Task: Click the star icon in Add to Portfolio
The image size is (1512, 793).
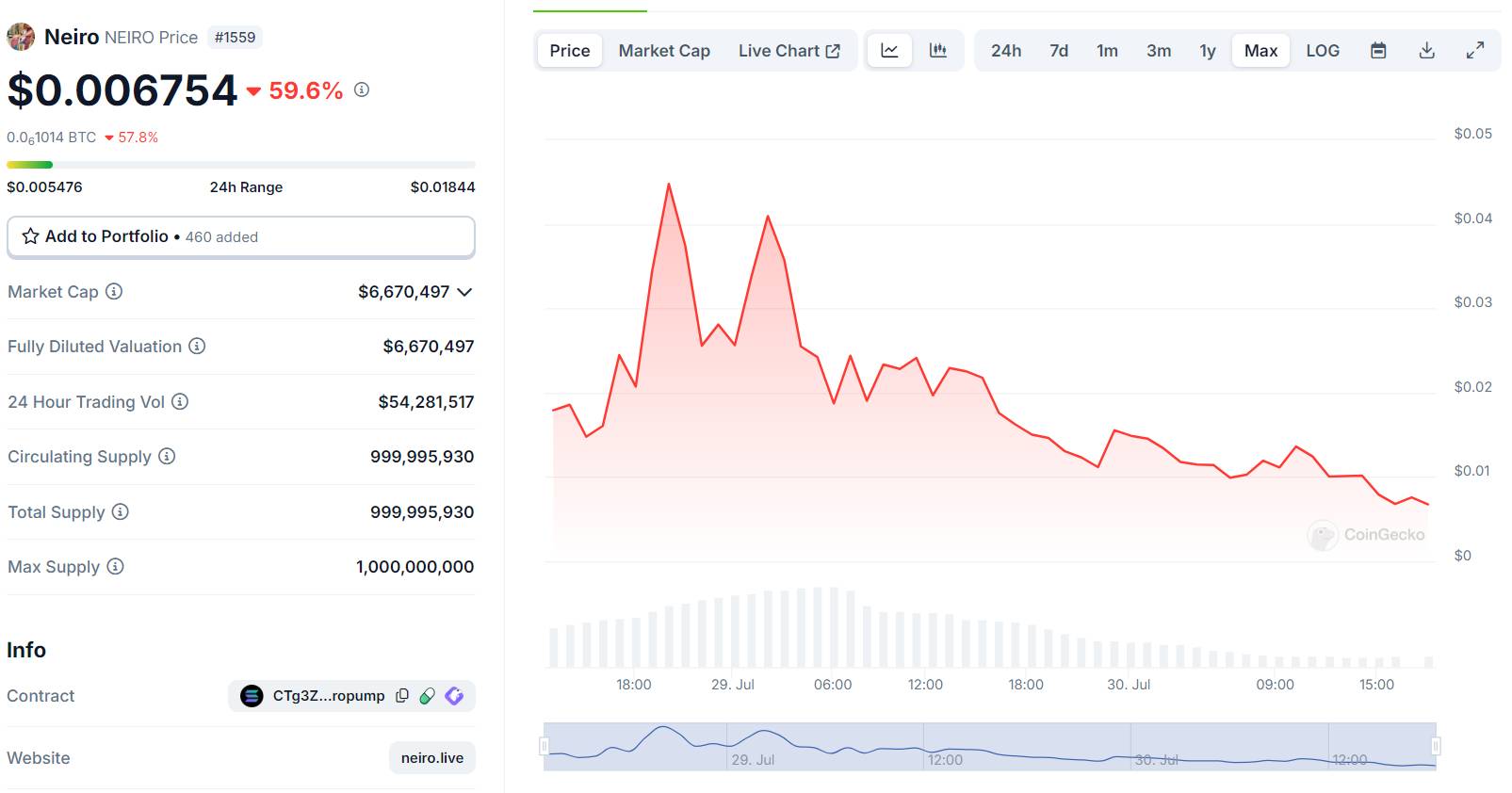Action: (x=31, y=236)
